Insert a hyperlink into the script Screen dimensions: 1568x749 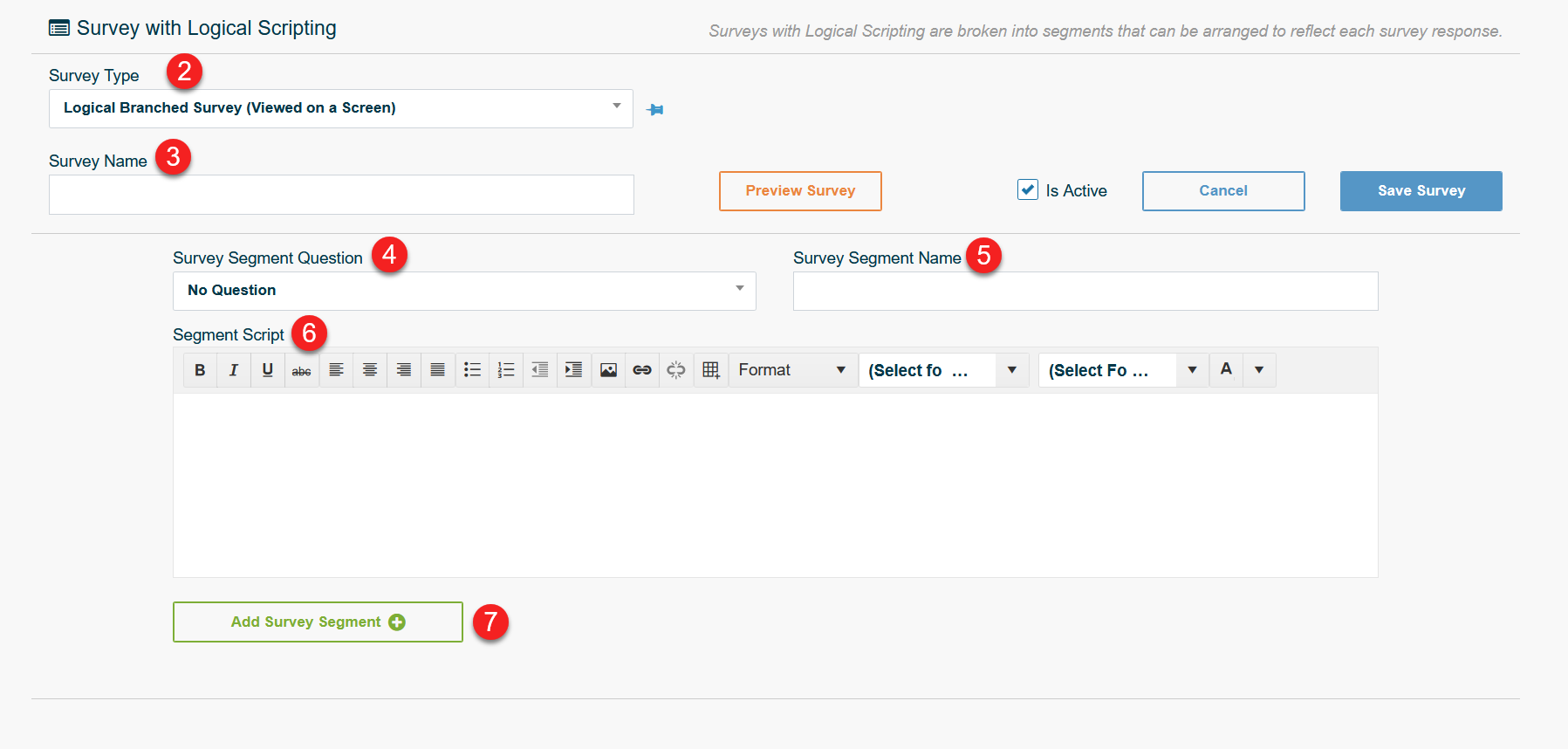[642, 370]
